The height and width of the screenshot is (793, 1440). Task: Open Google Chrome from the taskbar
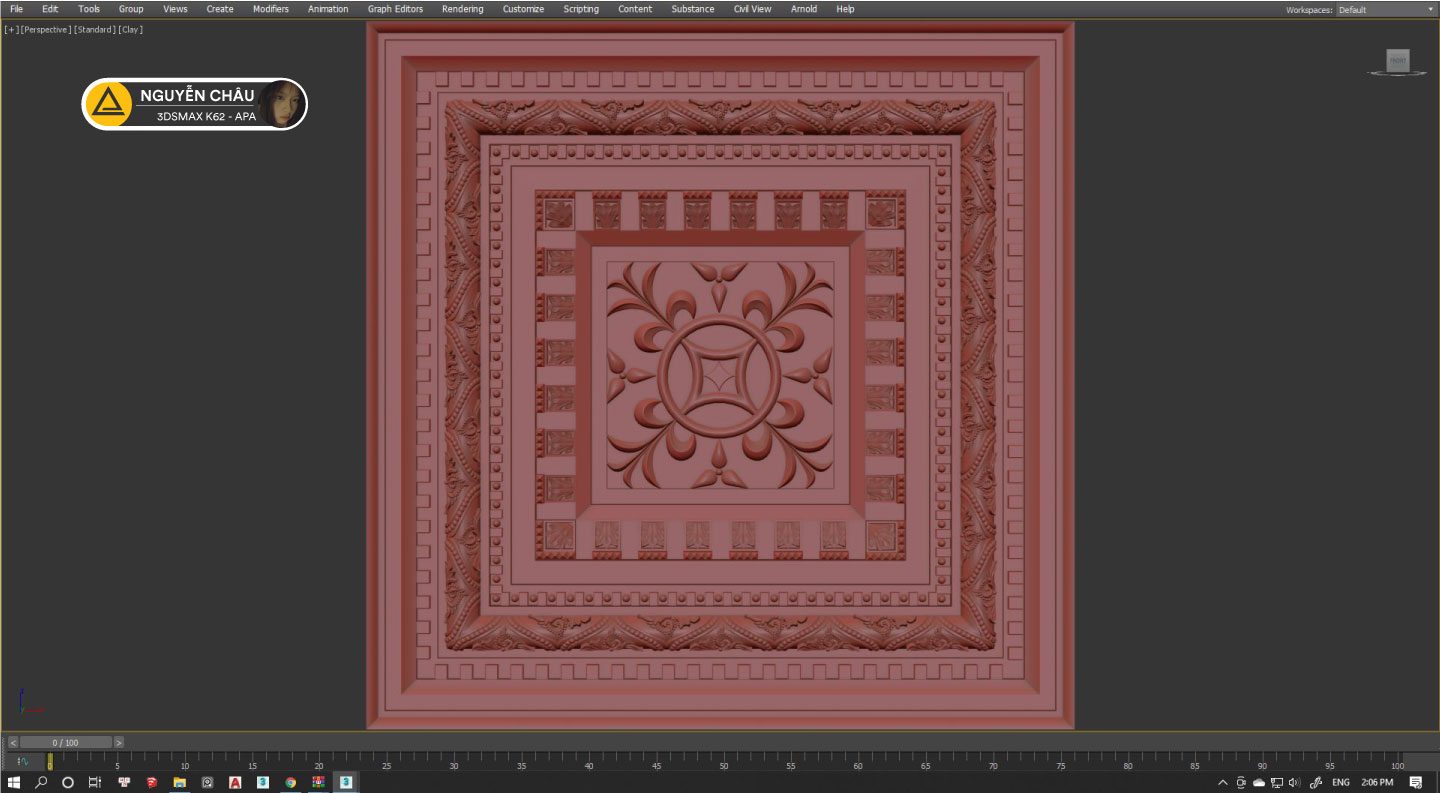tap(291, 782)
